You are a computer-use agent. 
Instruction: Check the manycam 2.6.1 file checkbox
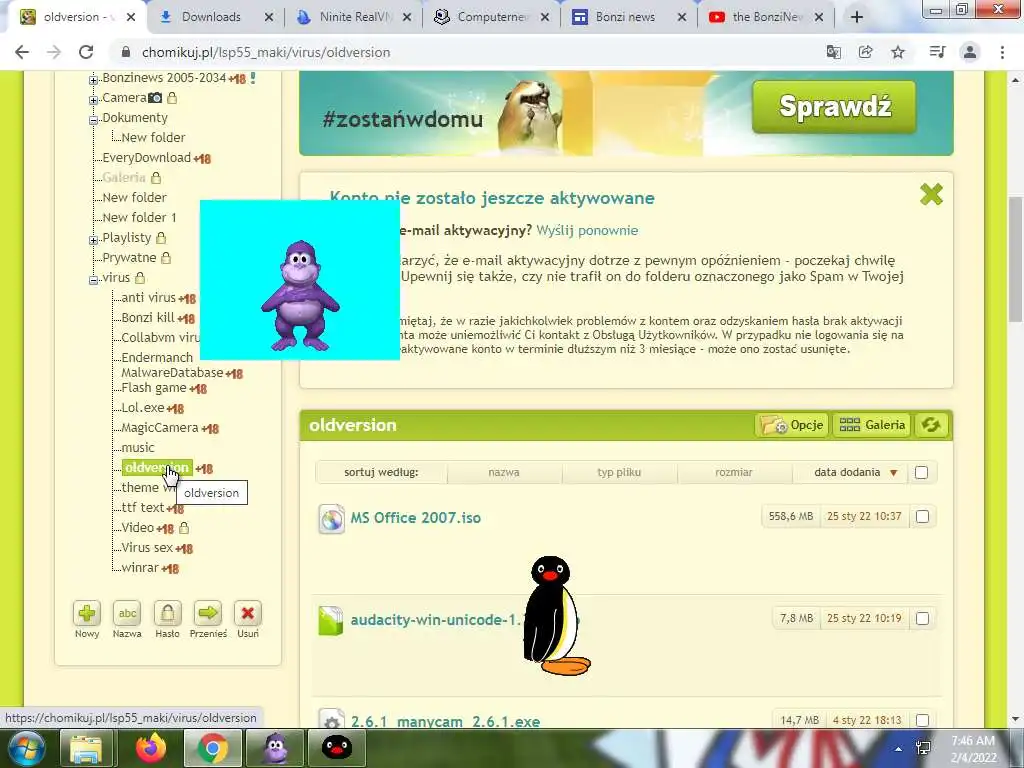[x=922, y=720]
